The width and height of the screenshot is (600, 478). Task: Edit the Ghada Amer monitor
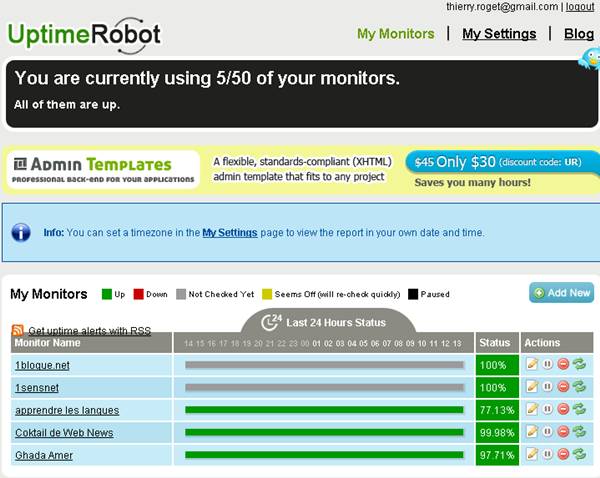[x=532, y=454]
